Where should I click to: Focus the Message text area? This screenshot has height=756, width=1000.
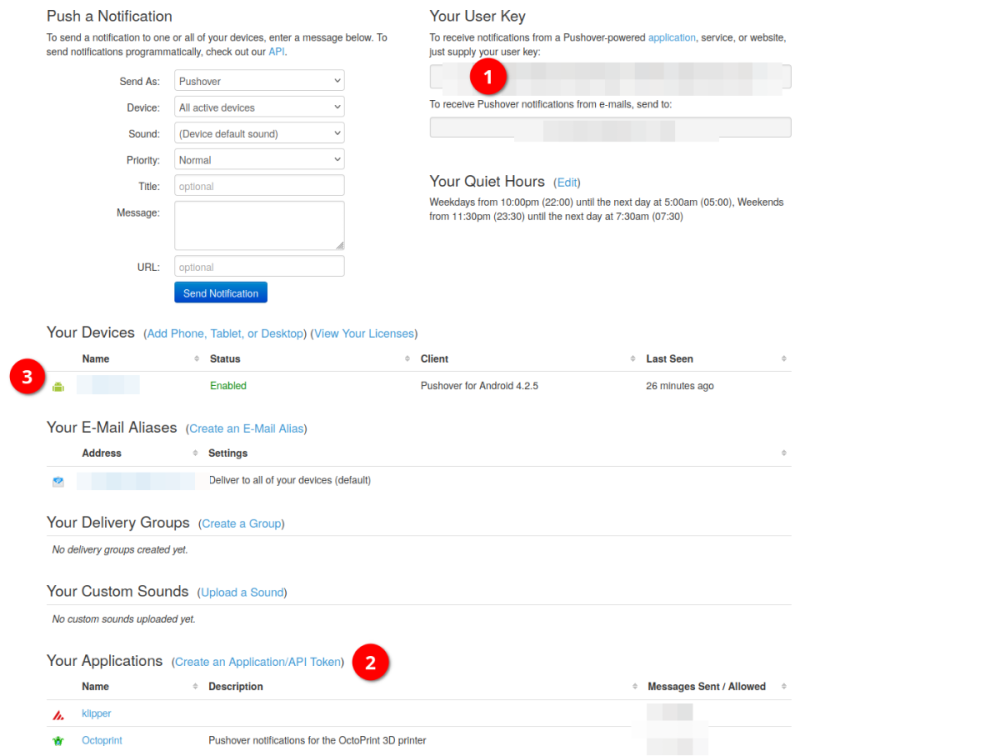[x=259, y=226]
